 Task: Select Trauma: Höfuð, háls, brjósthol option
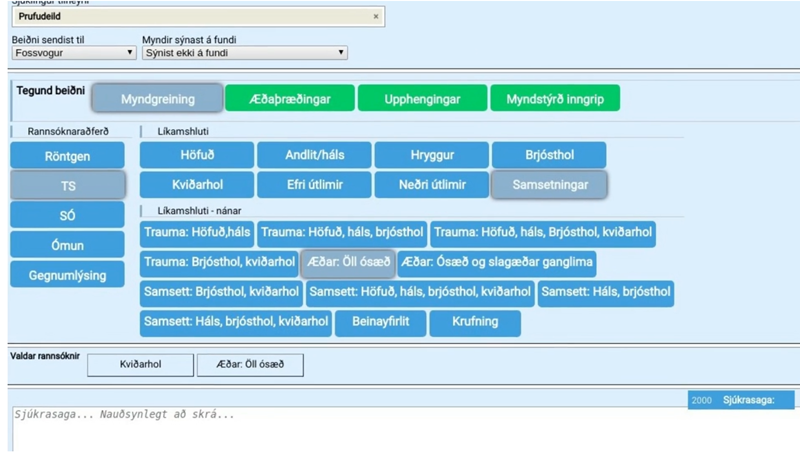click(x=342, y=234)
